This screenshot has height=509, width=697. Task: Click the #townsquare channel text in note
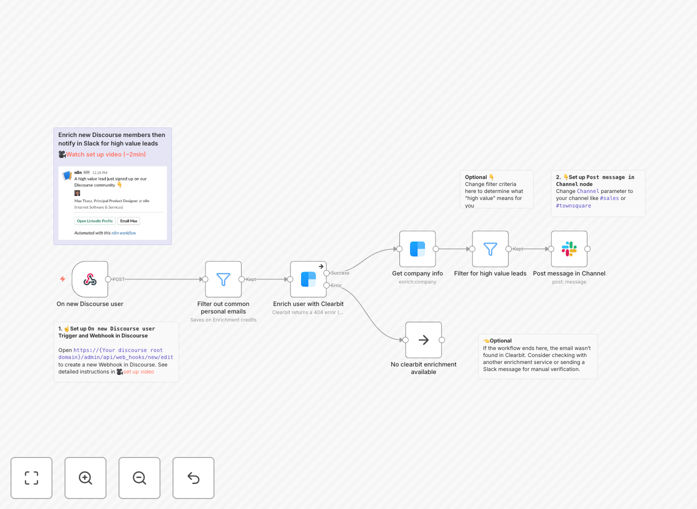coord(573,205)
